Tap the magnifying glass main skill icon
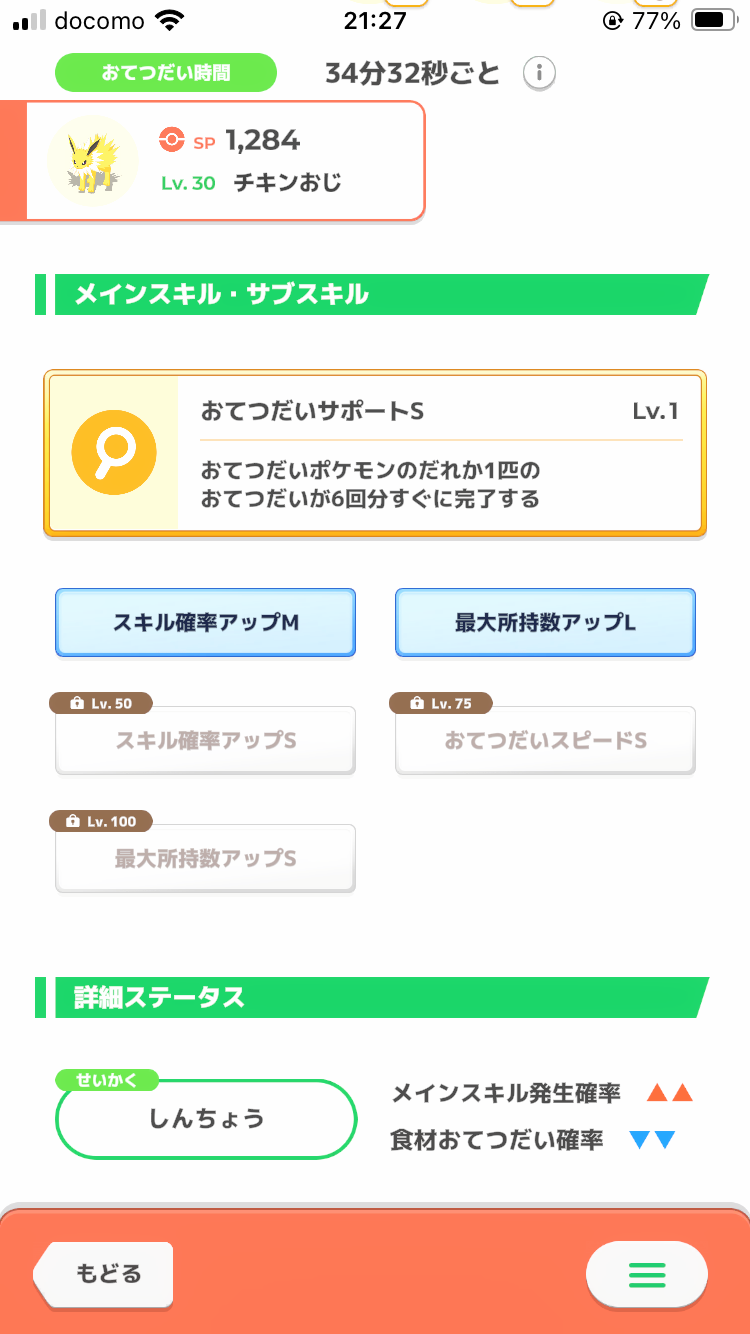The image size is (750, 1334). 113,455
